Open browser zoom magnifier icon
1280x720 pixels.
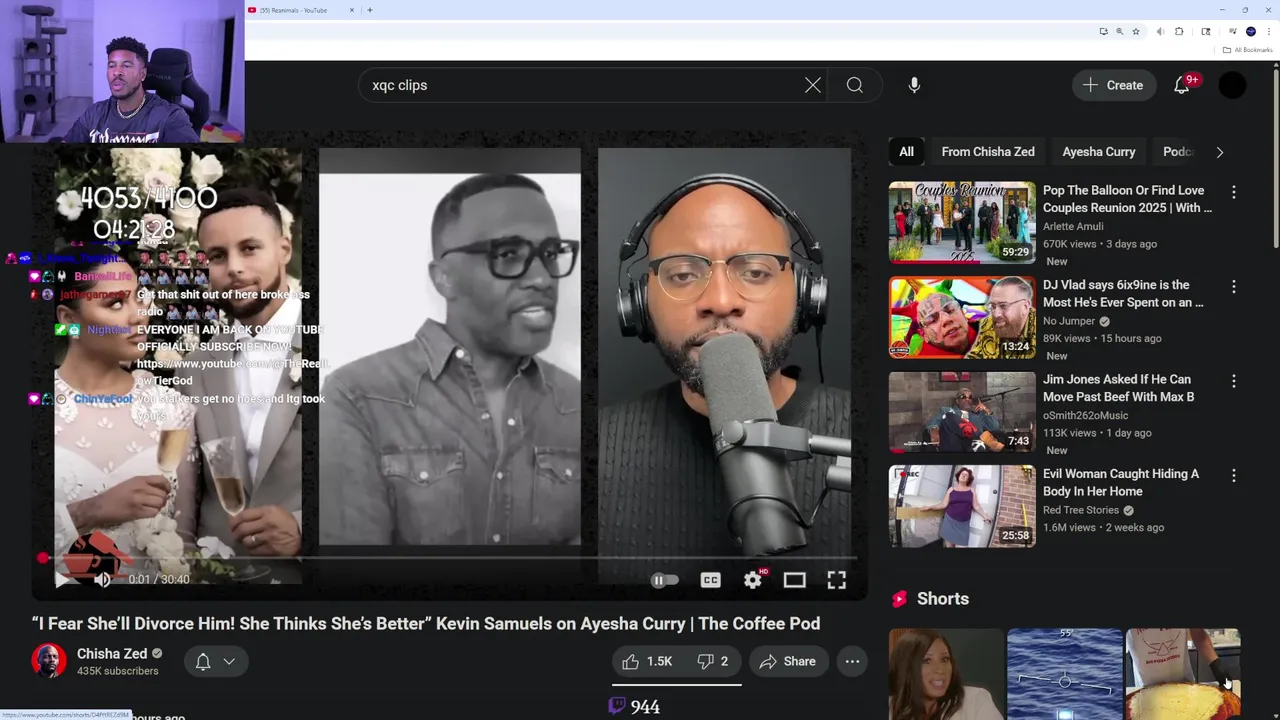1120,32
